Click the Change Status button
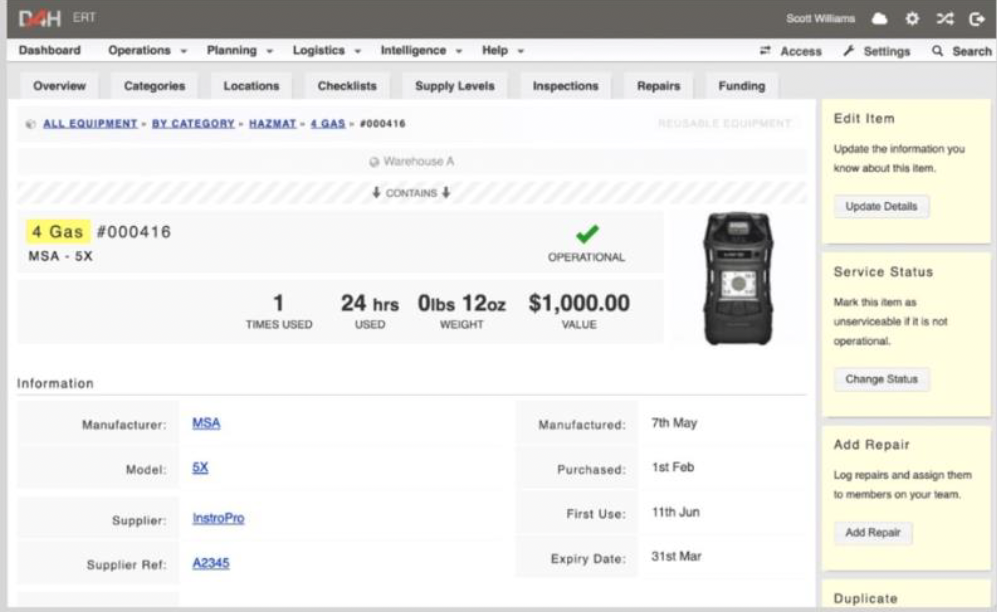 tap(881, 379)
